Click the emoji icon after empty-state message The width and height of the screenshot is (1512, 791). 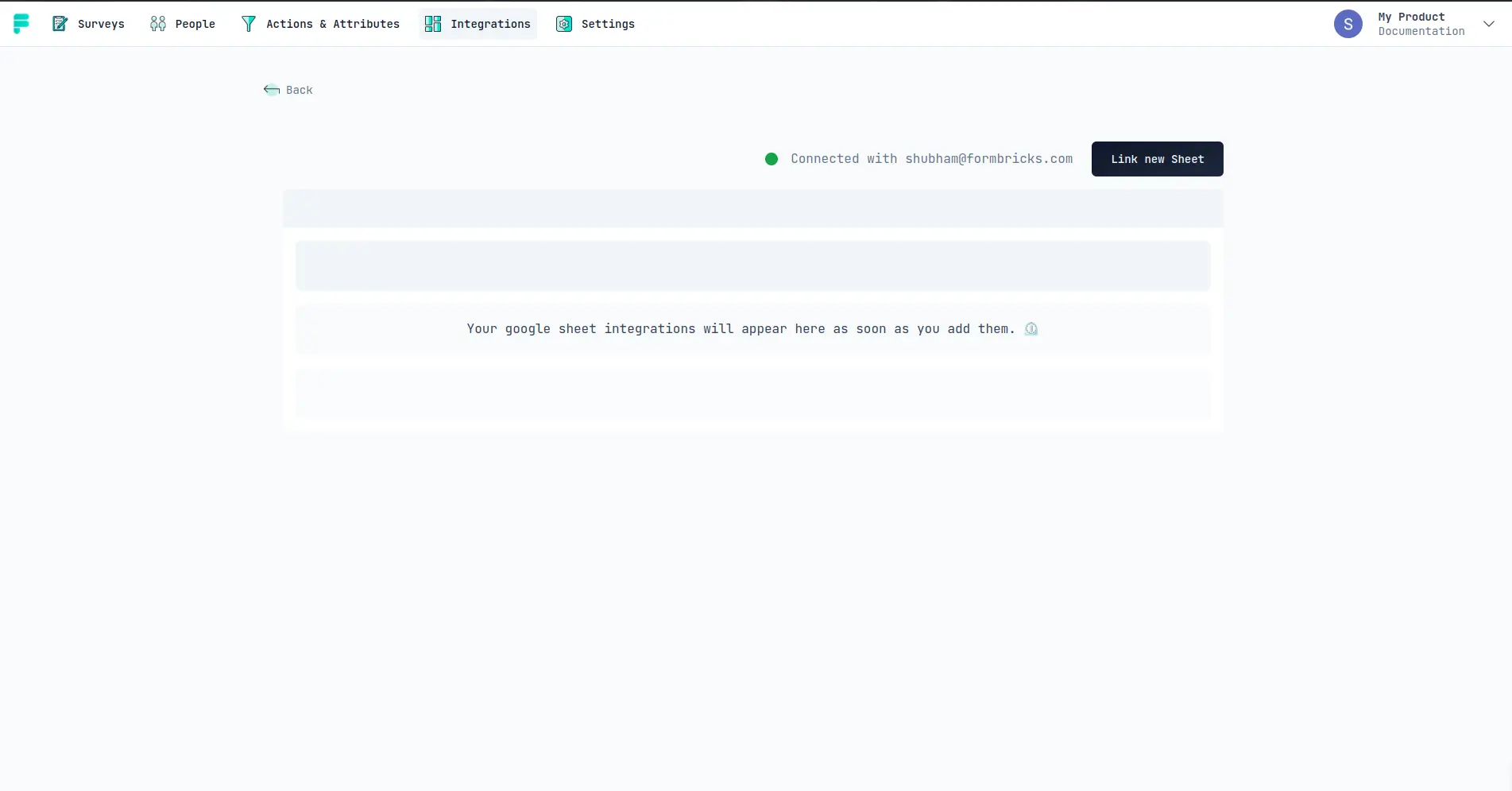1031,329
